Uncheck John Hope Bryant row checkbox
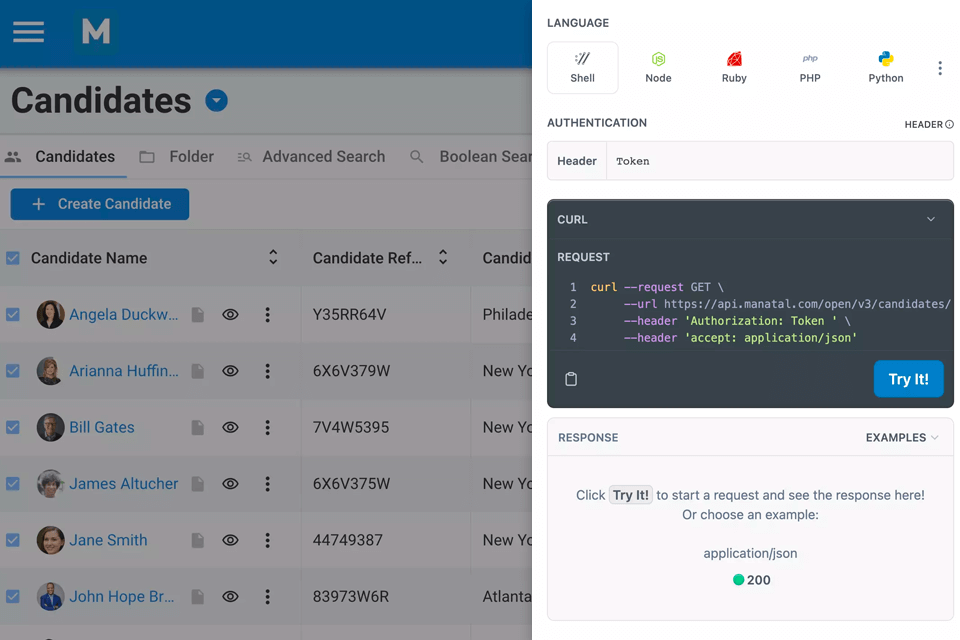Image resolution: width=960 pixels, height=640 pixels. point(13,596)
